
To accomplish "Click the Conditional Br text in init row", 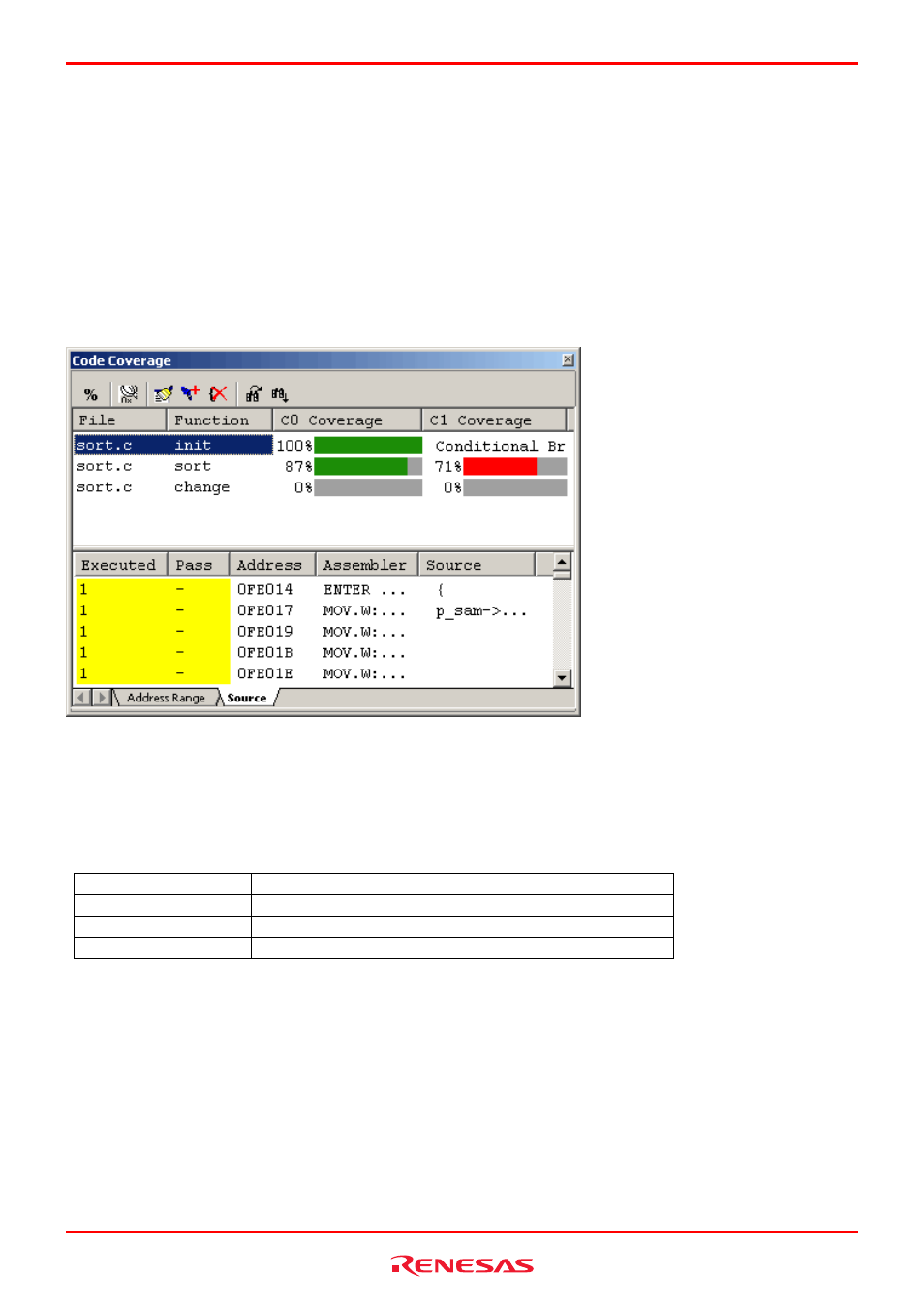I will pos(500,446).
